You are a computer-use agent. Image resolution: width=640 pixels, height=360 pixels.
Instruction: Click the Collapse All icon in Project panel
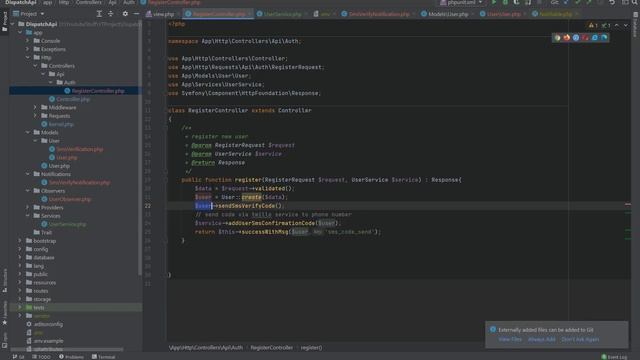pos(111,14)
